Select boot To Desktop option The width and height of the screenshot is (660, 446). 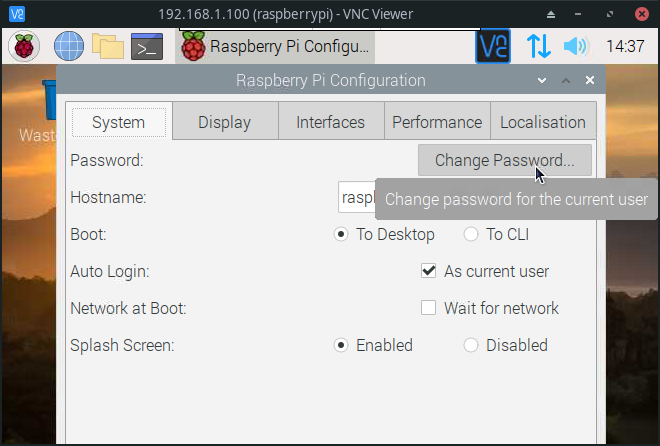click(x=383, y=234)
